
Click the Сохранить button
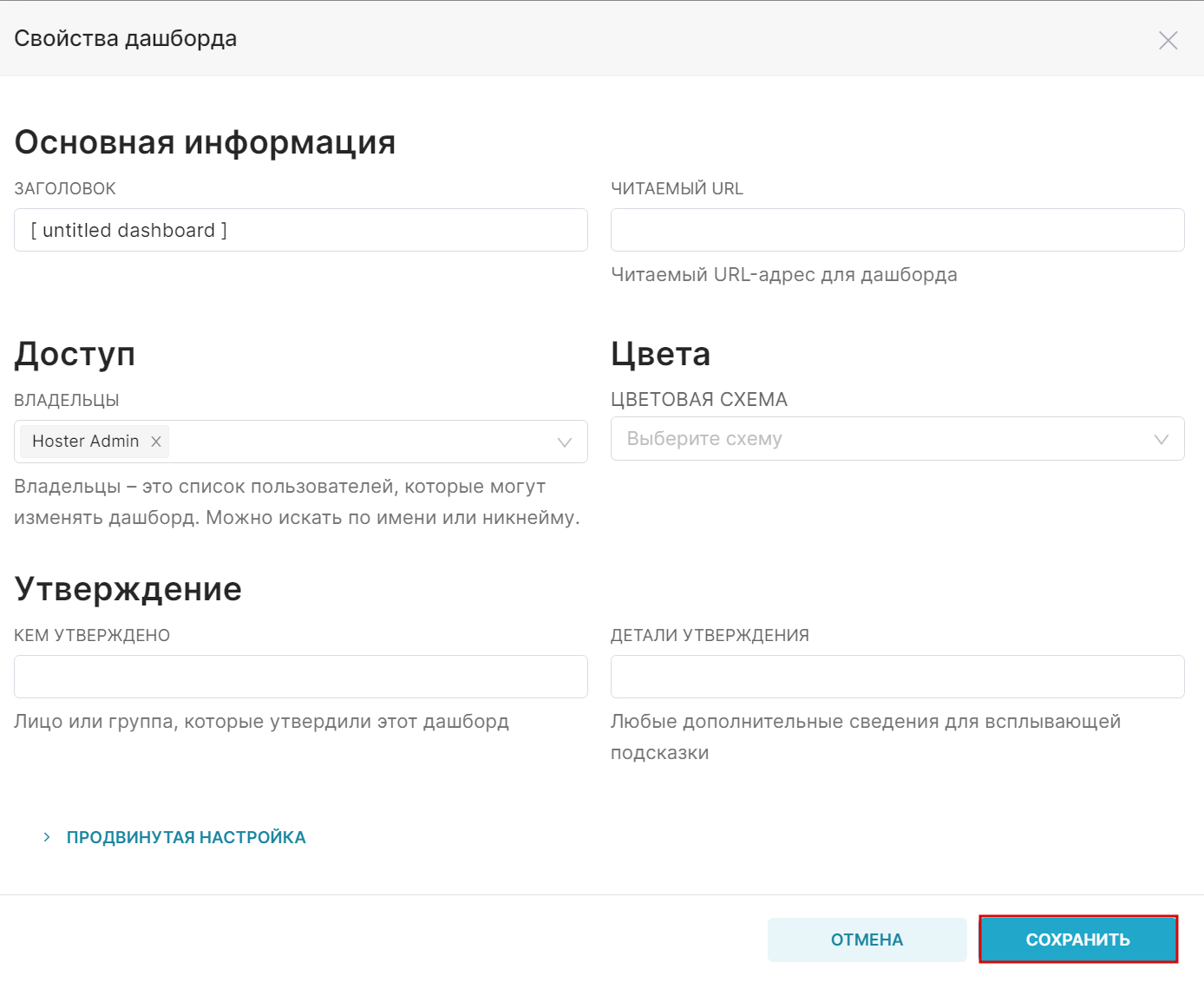[x=1078, y=939]
